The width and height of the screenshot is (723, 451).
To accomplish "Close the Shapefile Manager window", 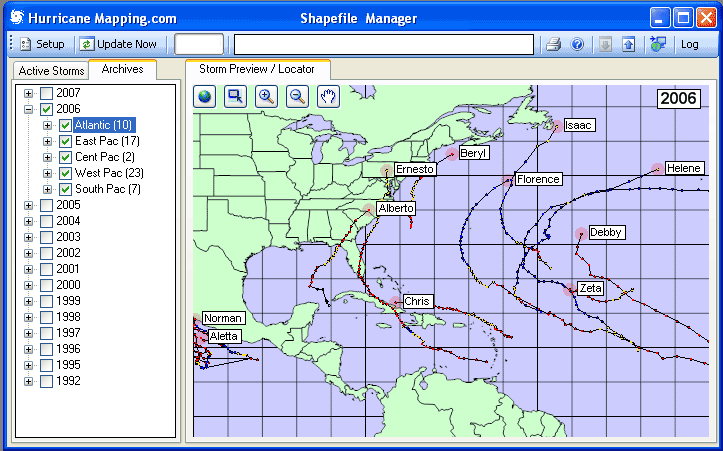I will (x=706, y=18).
